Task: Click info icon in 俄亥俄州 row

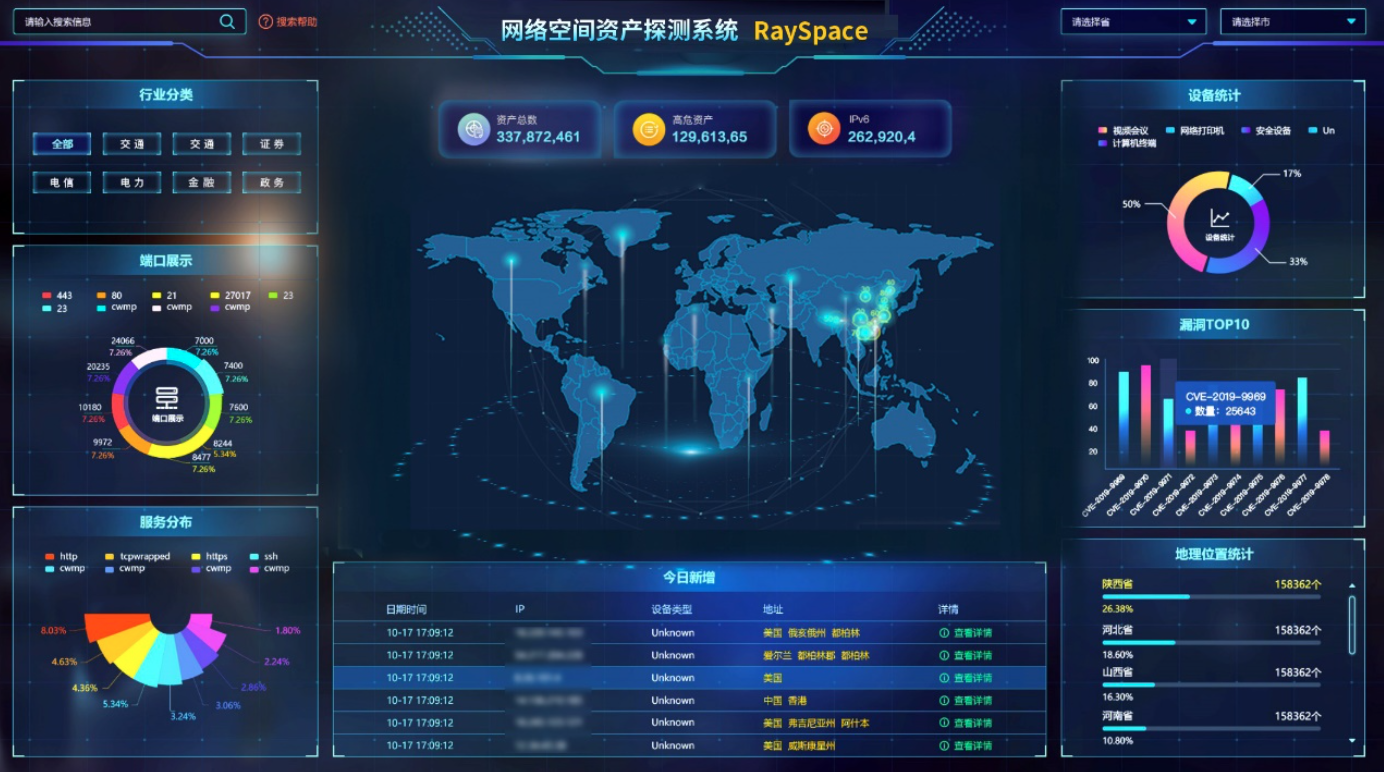Action: tap(944, 633)
